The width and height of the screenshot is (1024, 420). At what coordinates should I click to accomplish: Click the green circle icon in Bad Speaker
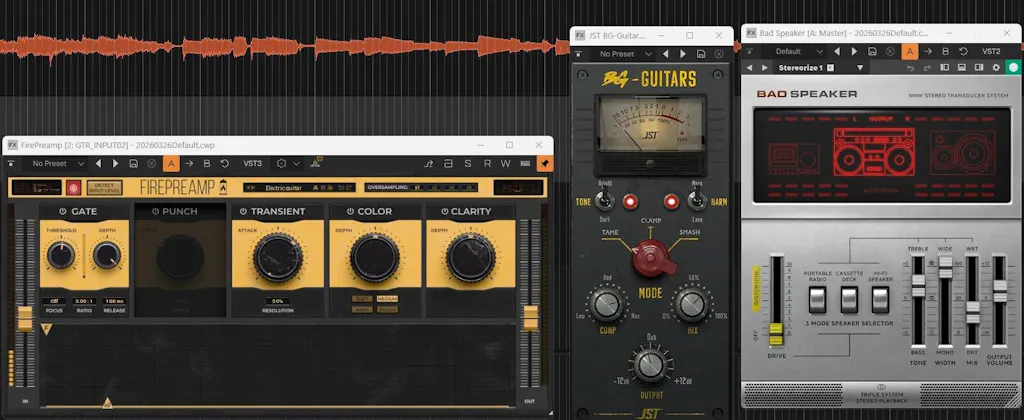1012,68
